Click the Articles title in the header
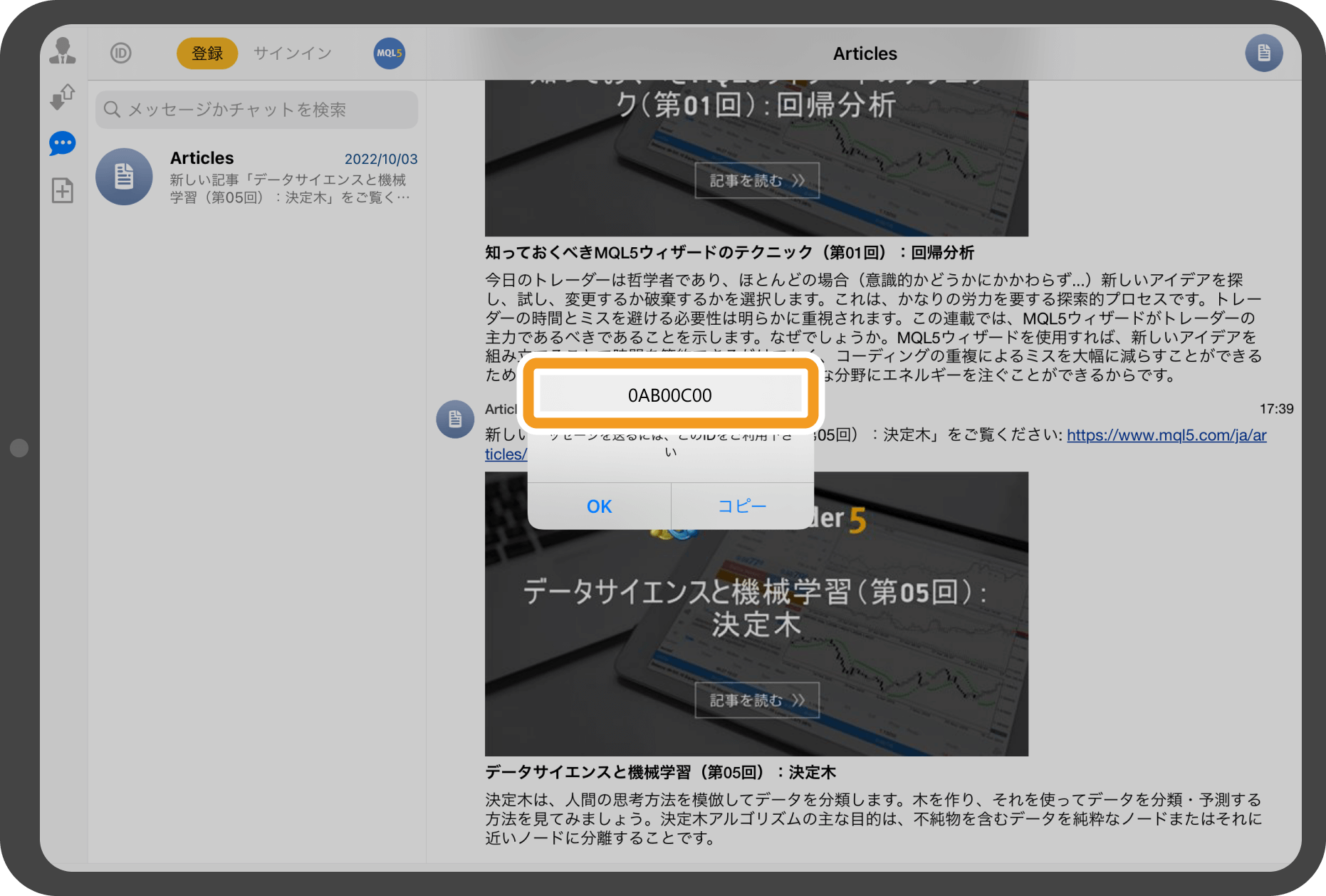The image size is (1326, 896). 865,53
